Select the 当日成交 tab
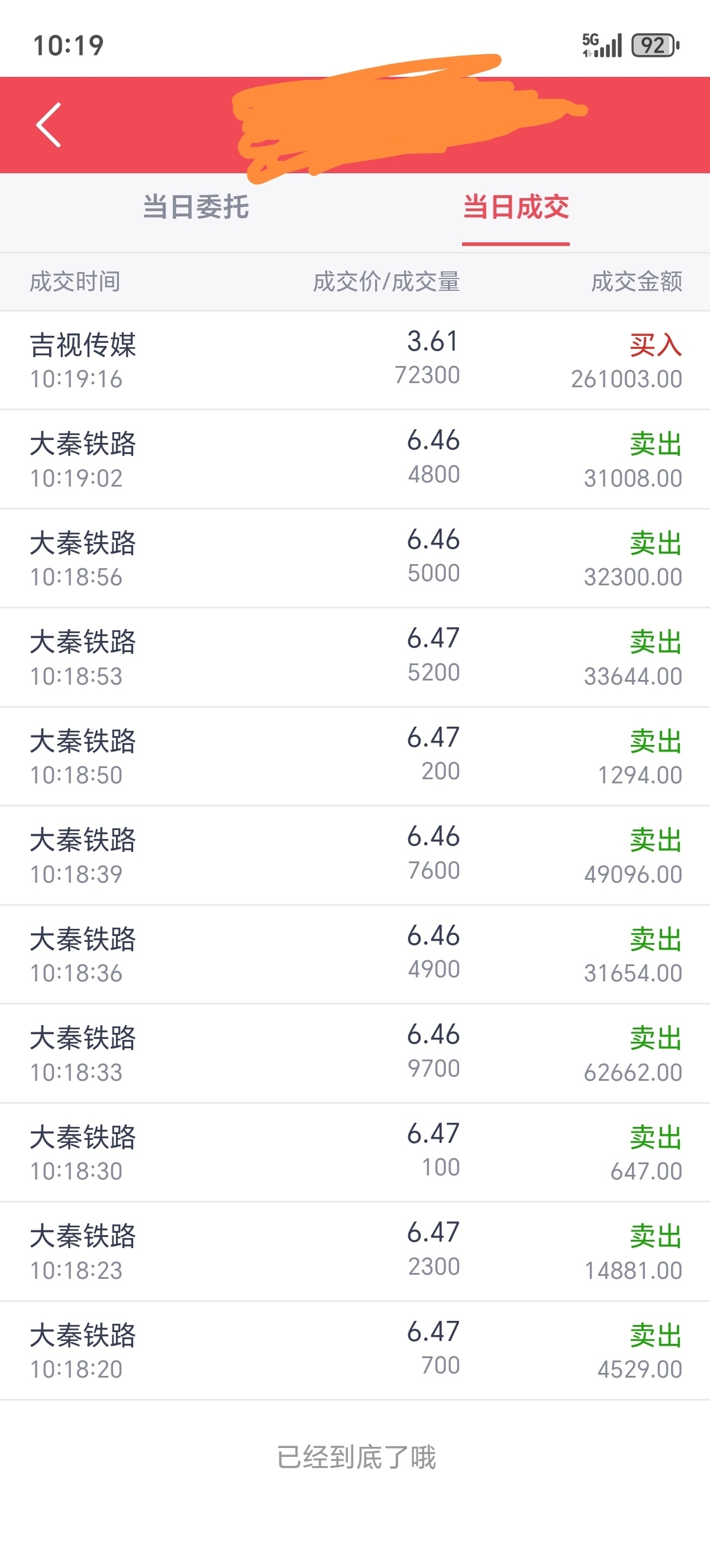Screen dimensions: 710x1568 (x=516, y=207)
